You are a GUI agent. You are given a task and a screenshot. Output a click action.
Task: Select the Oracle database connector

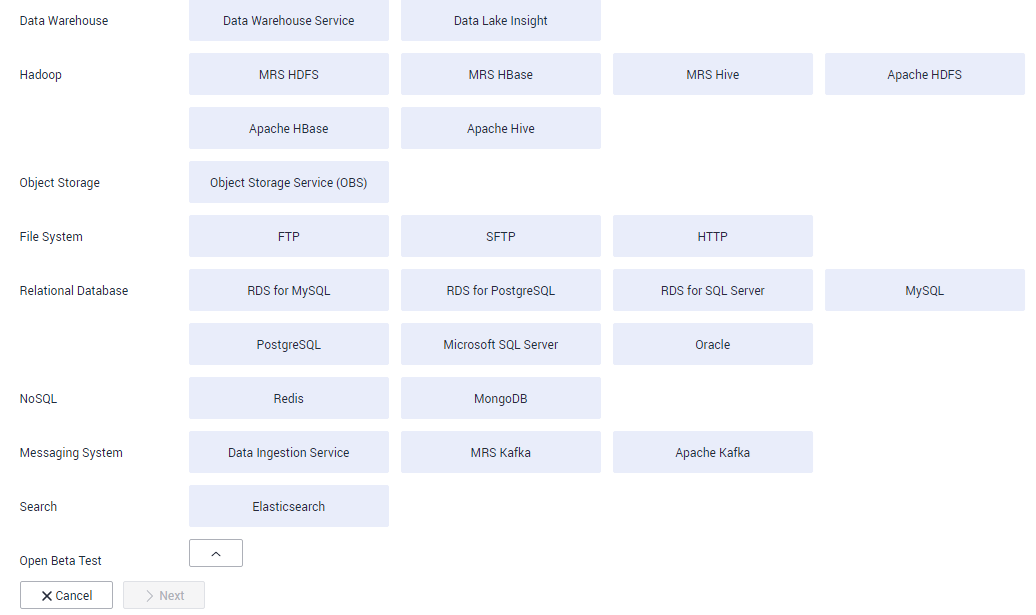tap(713, 344)
